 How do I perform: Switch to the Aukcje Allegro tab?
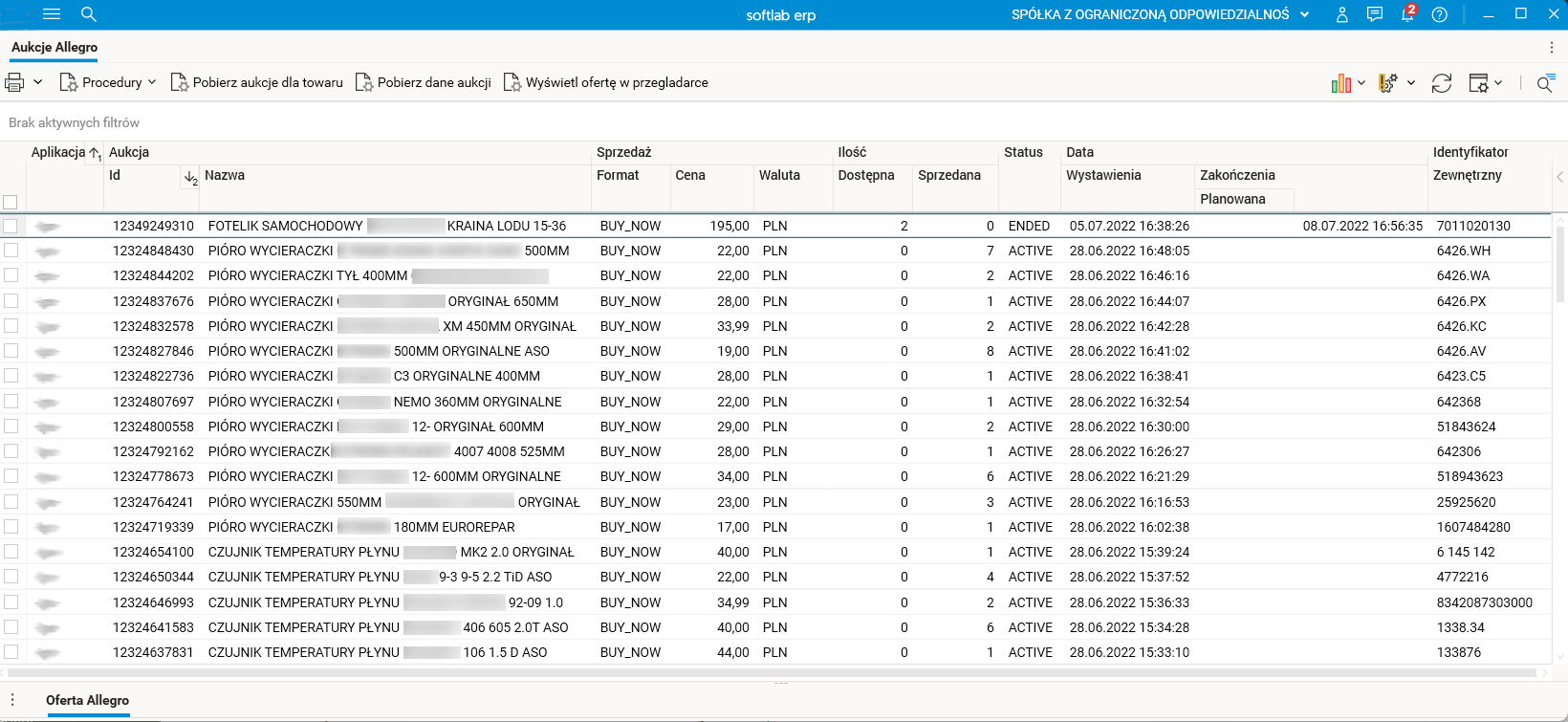[x=54, y=47]
